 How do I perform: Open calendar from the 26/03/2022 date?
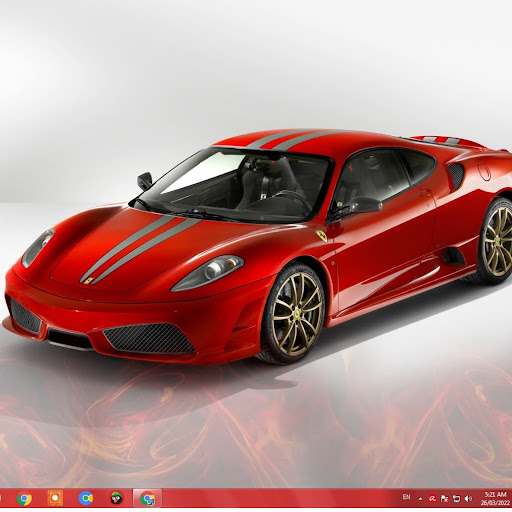[x=494, y=503]
